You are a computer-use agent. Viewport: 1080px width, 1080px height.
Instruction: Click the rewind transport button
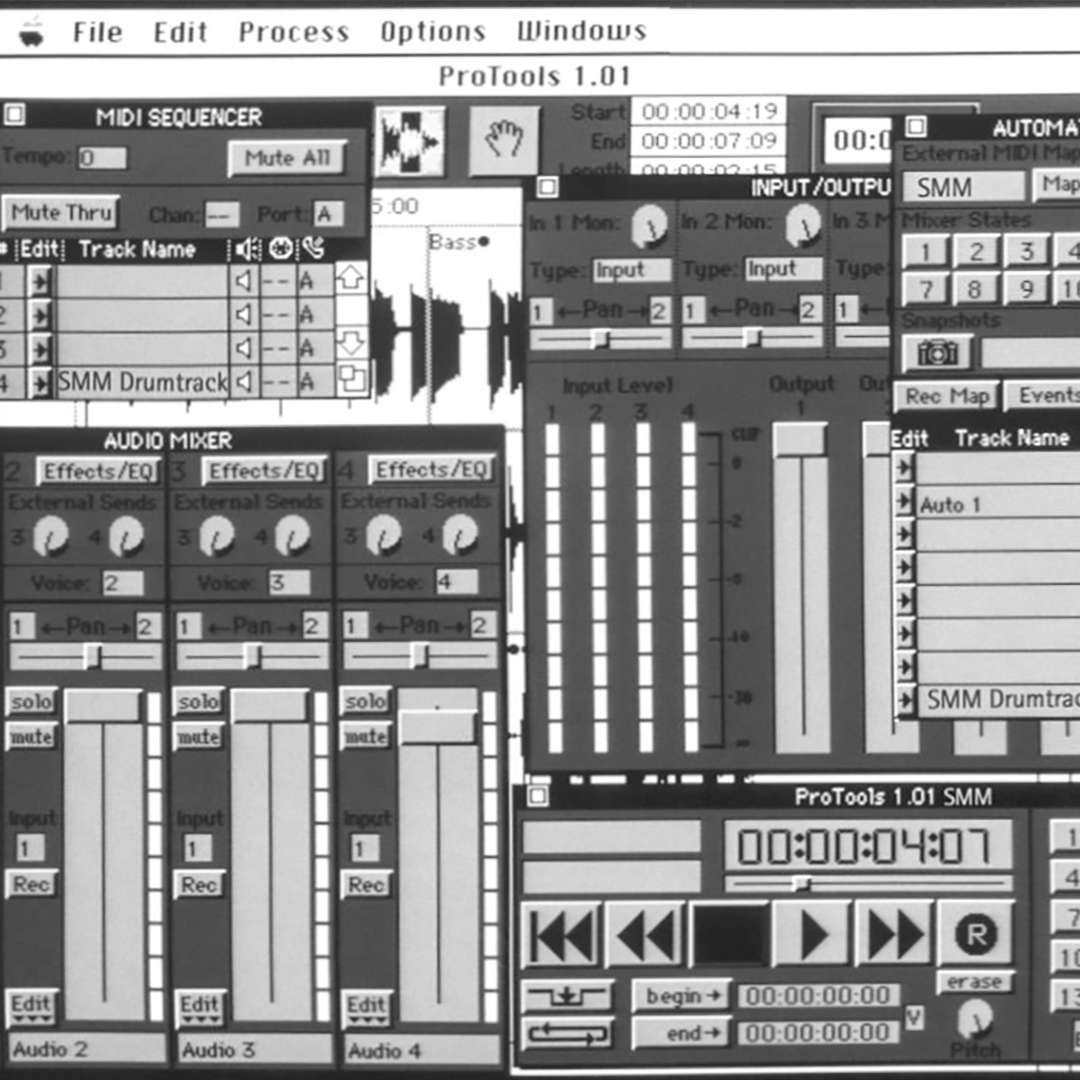[643, 935]
